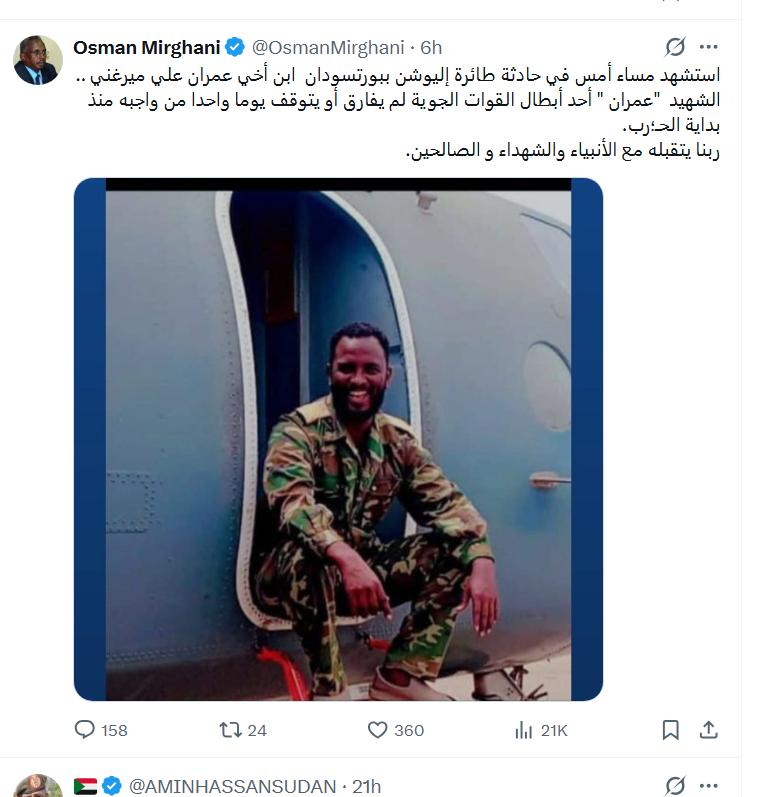Like the post with 360 likes

[395, 730]
